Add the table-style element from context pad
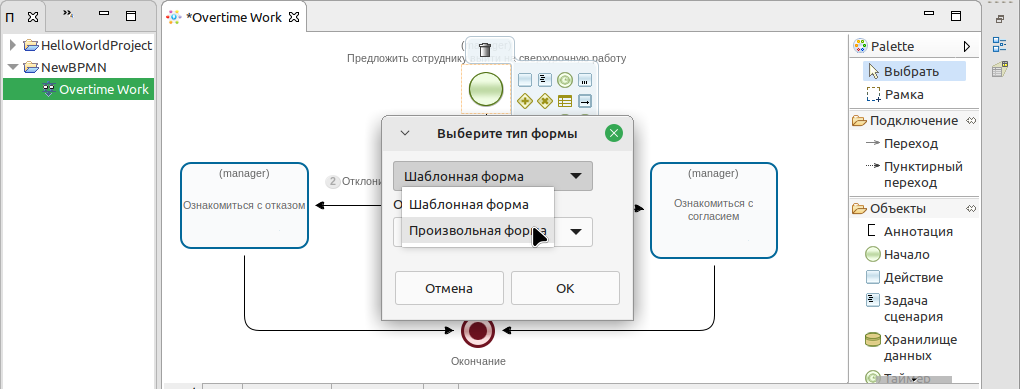Viewport: 1020px width, 389px height. click(565, 101)
